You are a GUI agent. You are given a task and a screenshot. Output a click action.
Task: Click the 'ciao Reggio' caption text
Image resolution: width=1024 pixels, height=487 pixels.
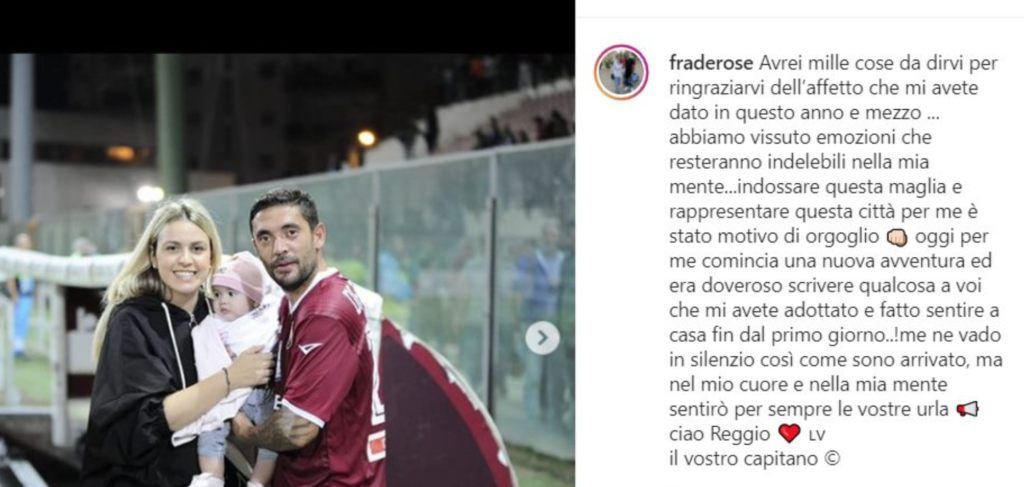tap(722, 434)
